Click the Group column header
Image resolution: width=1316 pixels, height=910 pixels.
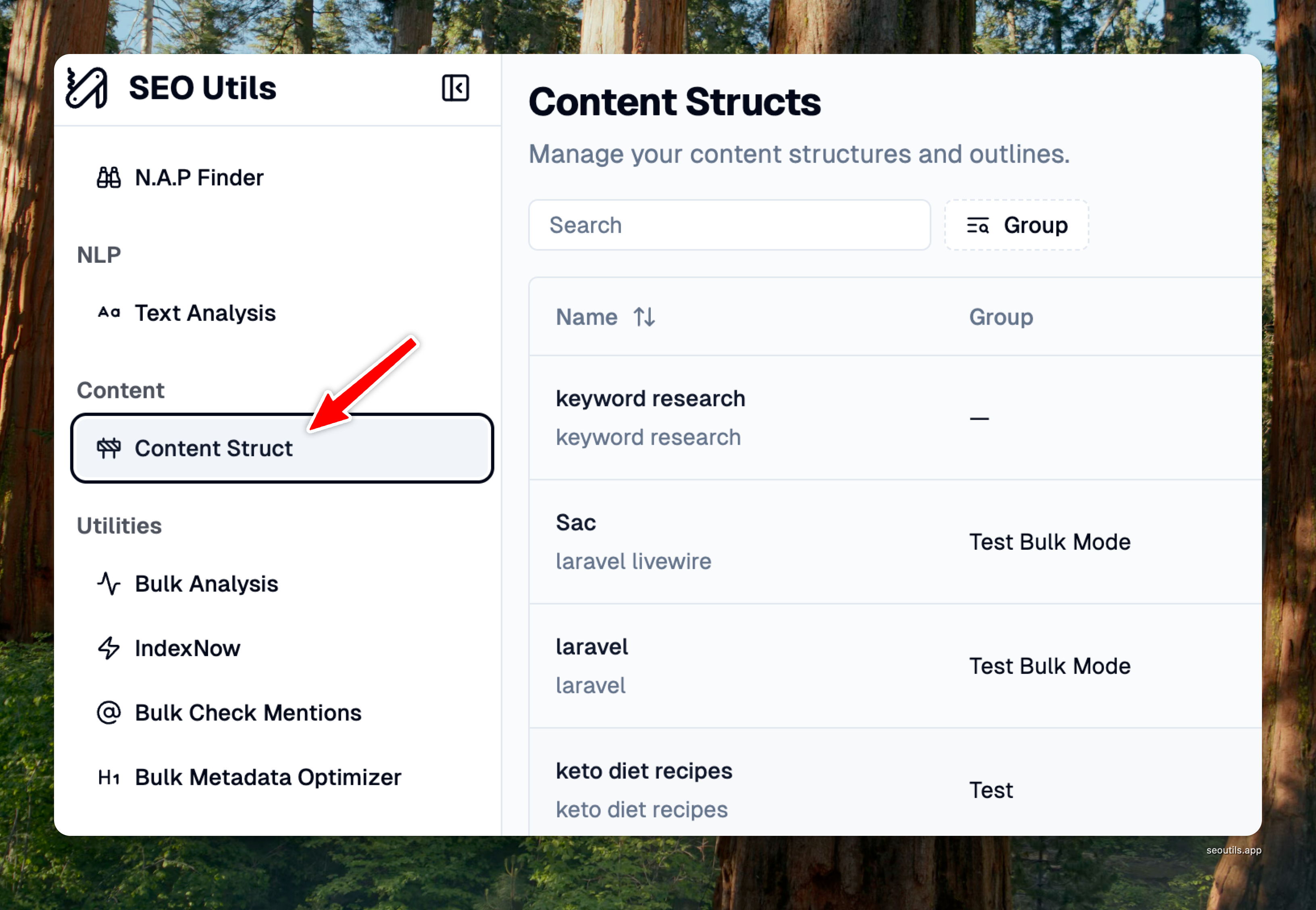pyautogui.click(x=1001, y=317)
